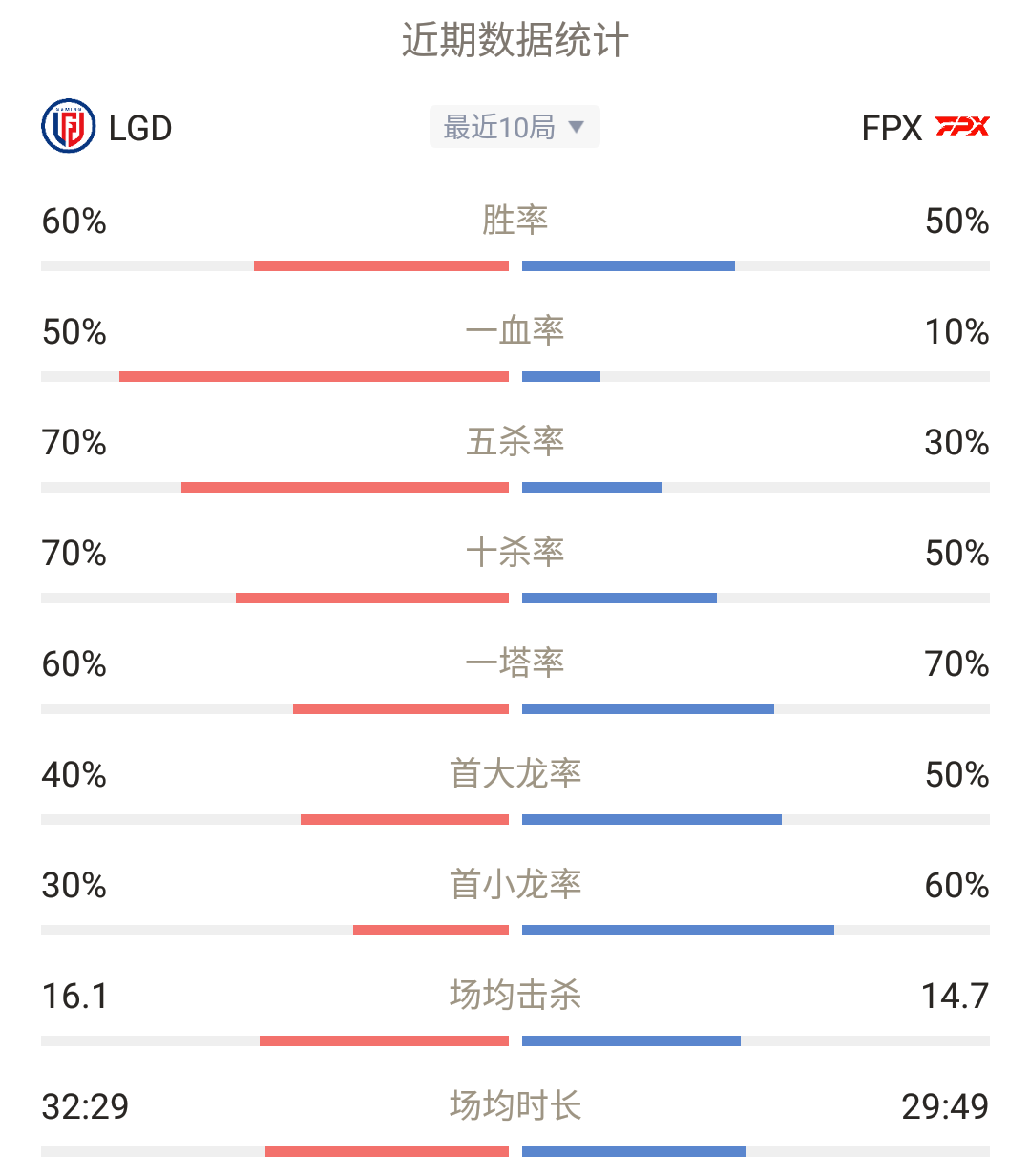The image size is (1030, 1176).
Task: Click FPX's blue 一血率 bar
Action: point(561,377)
